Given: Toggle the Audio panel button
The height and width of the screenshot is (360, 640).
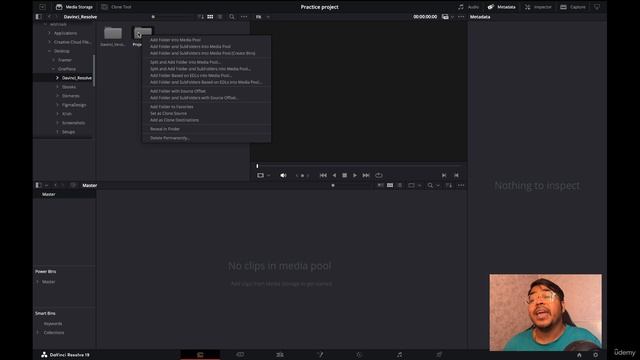Looking at the screenshot, I should click(468, 7).
